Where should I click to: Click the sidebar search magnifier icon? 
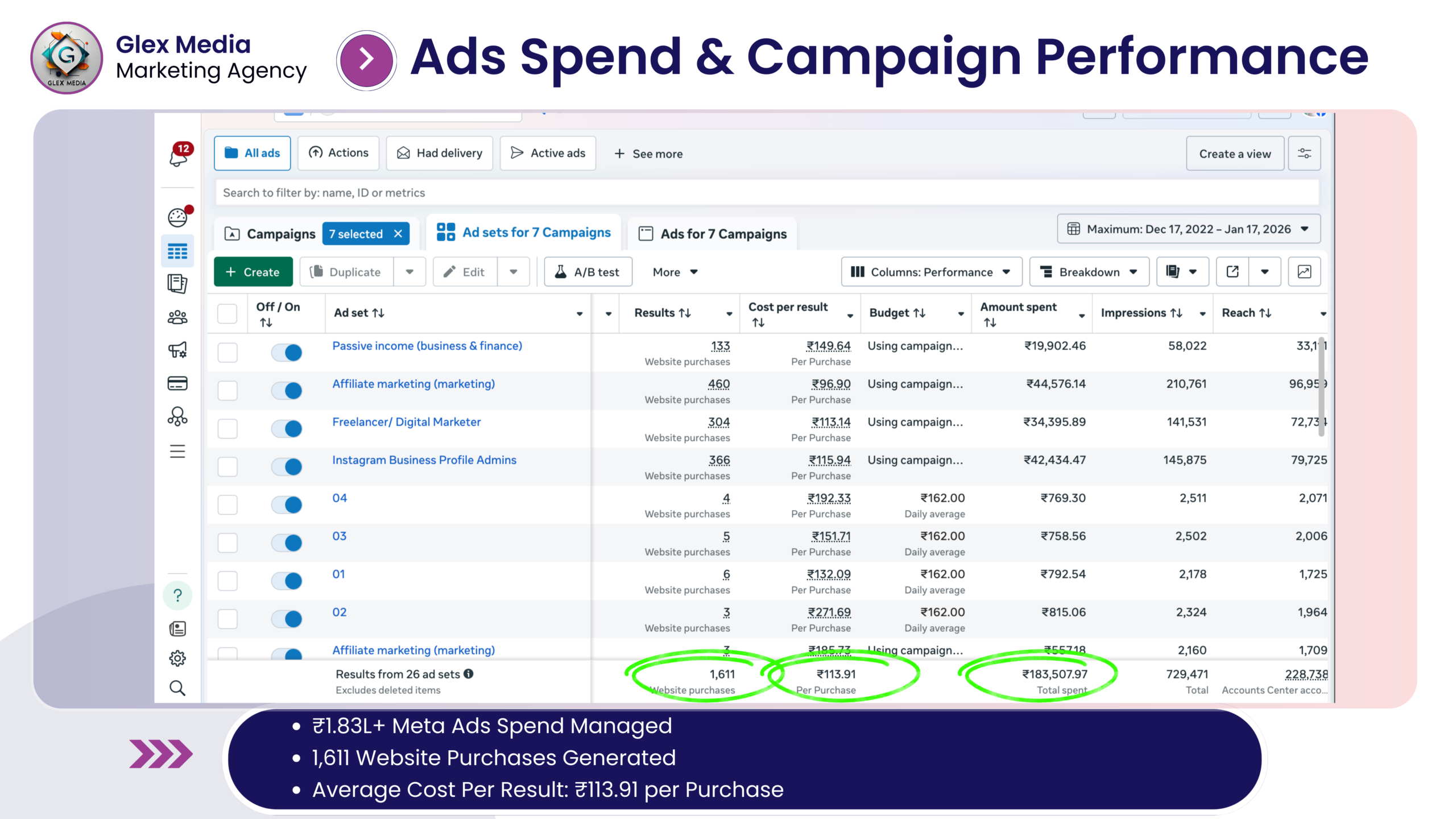[x=177, y=688]
